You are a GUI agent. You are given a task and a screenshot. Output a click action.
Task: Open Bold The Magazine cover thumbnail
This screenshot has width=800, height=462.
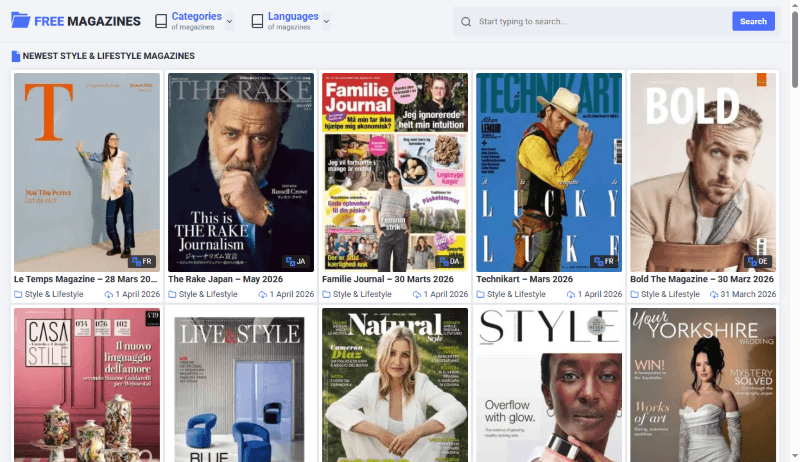coord(703,172)
